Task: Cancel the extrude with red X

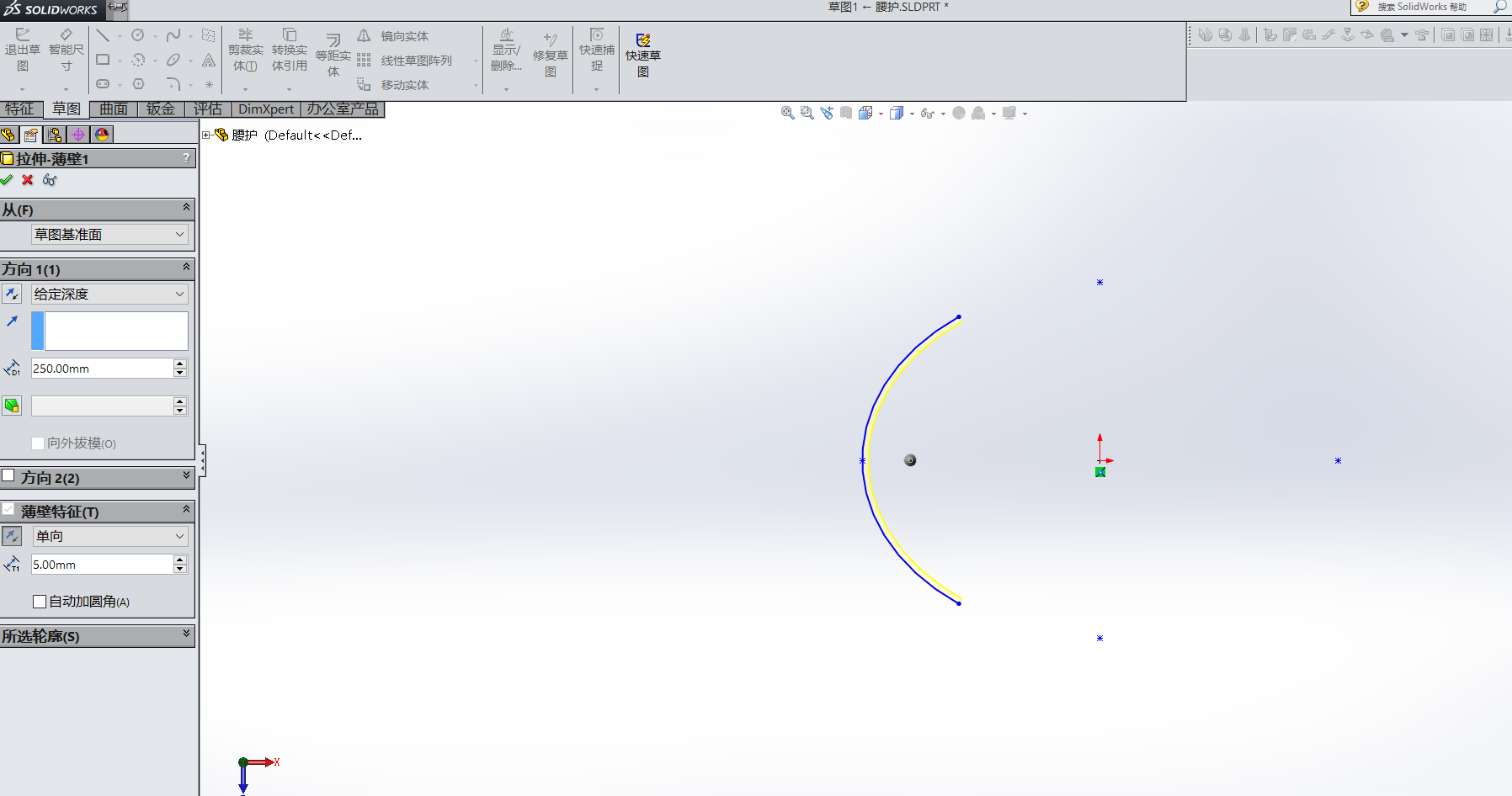Action: tap(28, 180)
